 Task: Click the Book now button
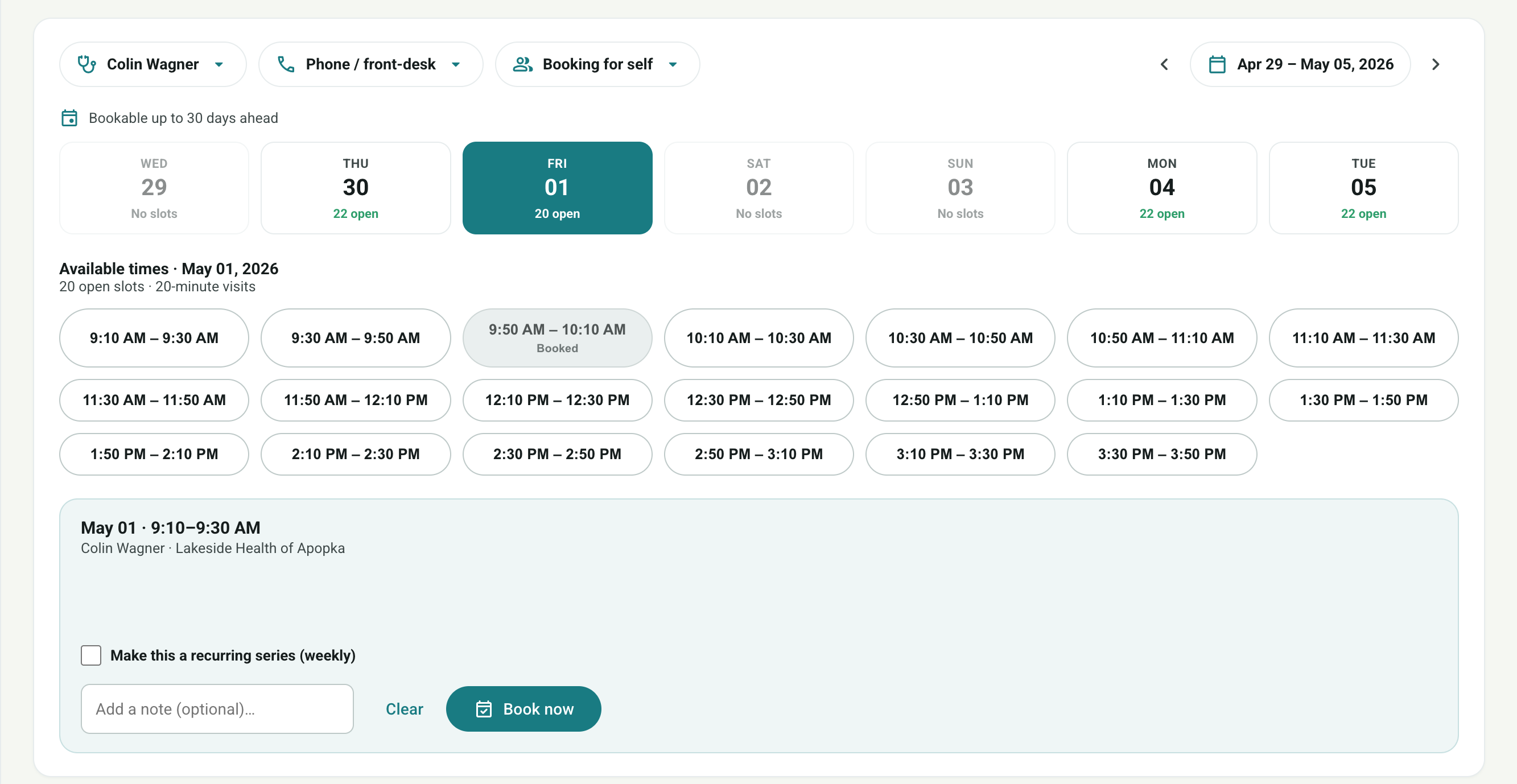point(523,708)
